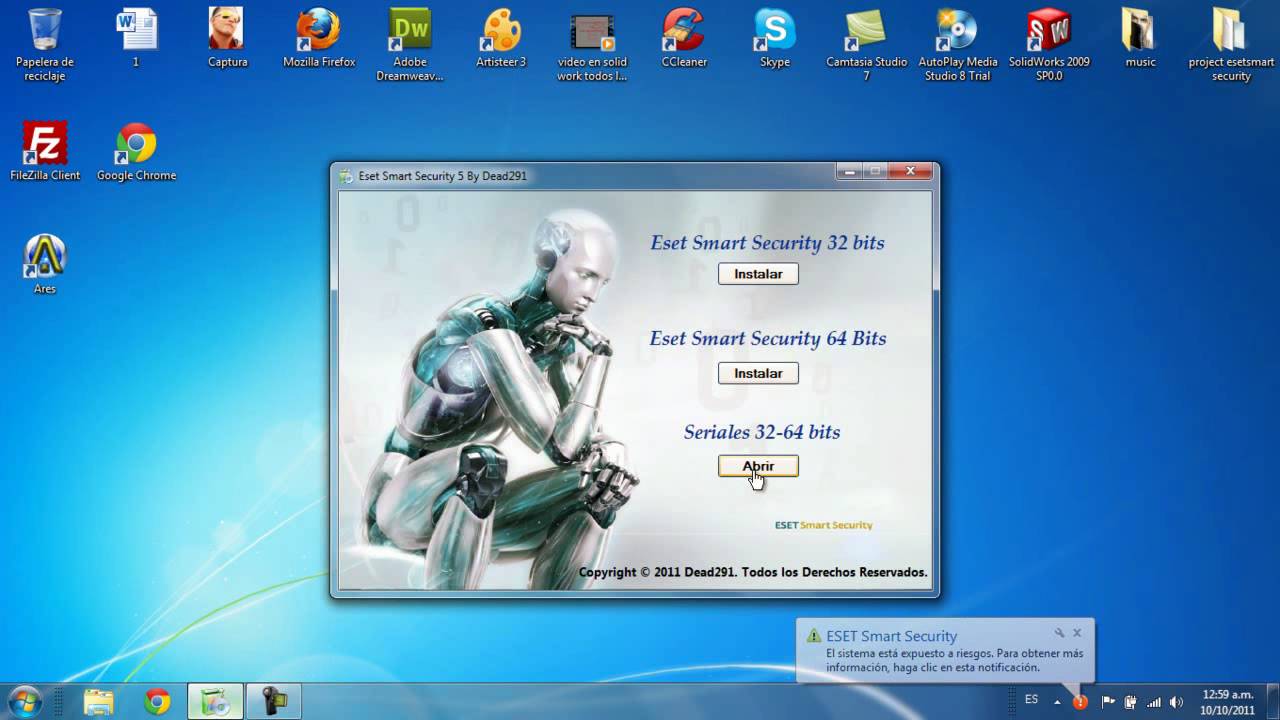Viewport: 1280px width, 720px height.
Task: Launch Mozilla Firefox from the desktop
Action: tap(319, 38)
